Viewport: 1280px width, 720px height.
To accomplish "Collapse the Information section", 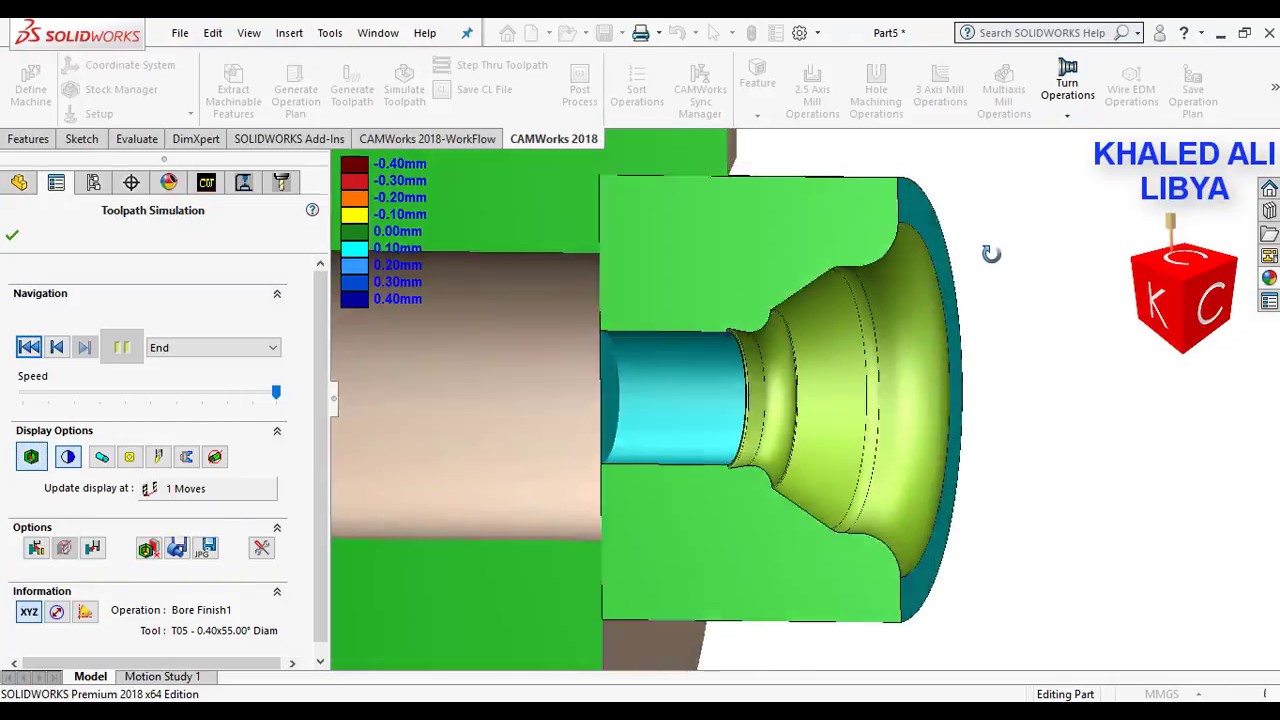I will pos(277,592).
